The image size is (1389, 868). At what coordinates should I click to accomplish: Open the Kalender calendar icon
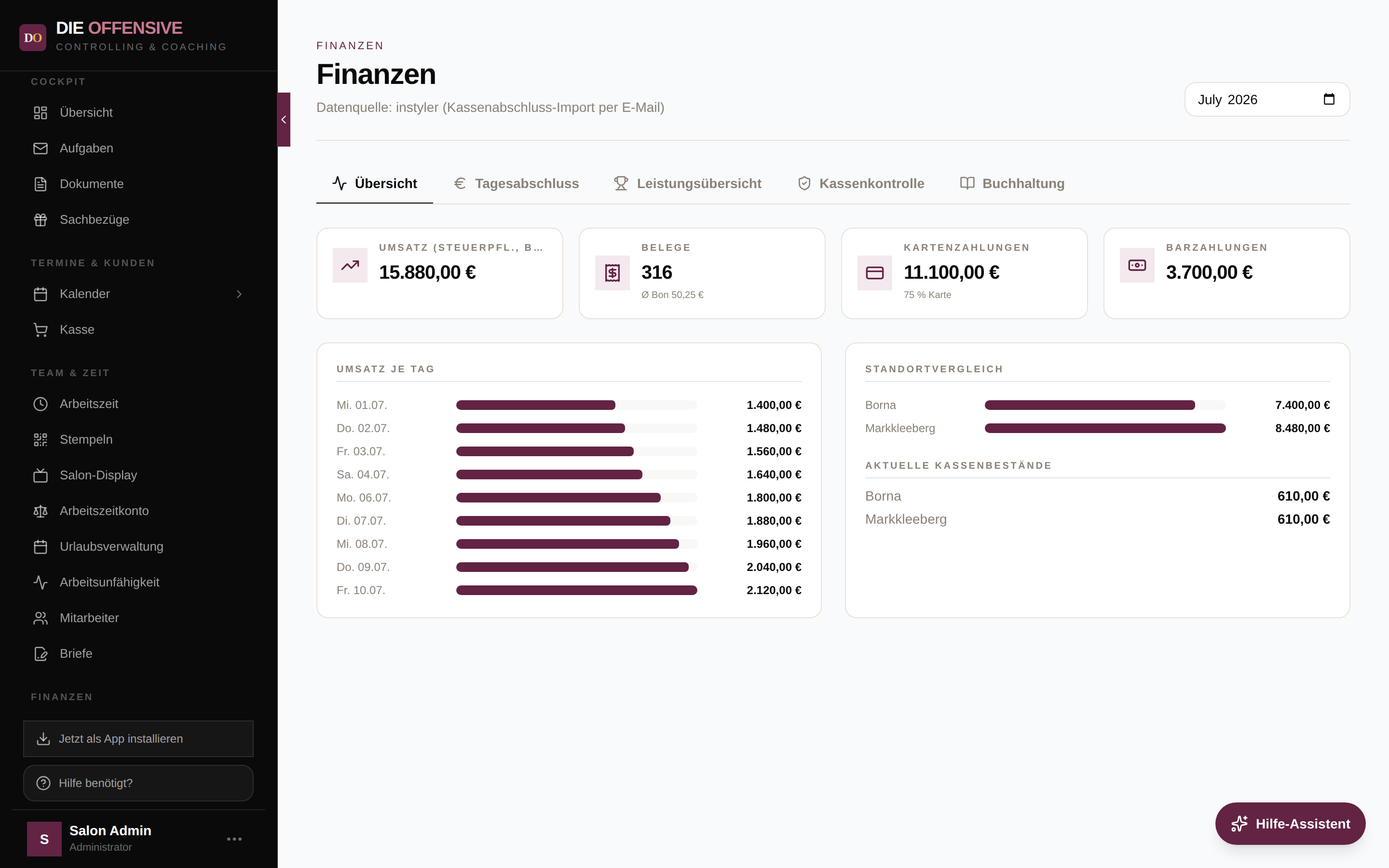(40, 294)
